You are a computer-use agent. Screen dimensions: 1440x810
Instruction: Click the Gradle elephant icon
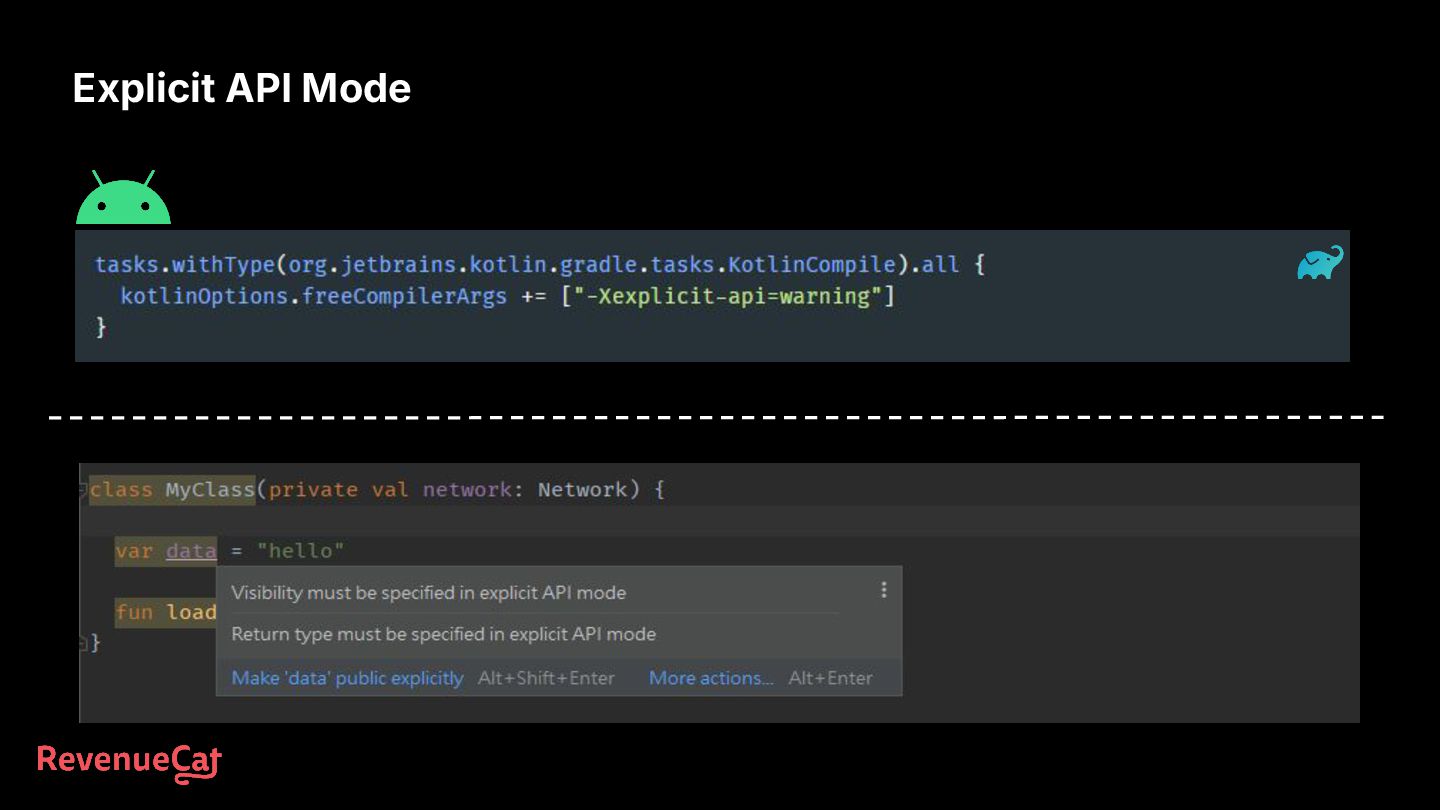click(x=1320, y=263)
